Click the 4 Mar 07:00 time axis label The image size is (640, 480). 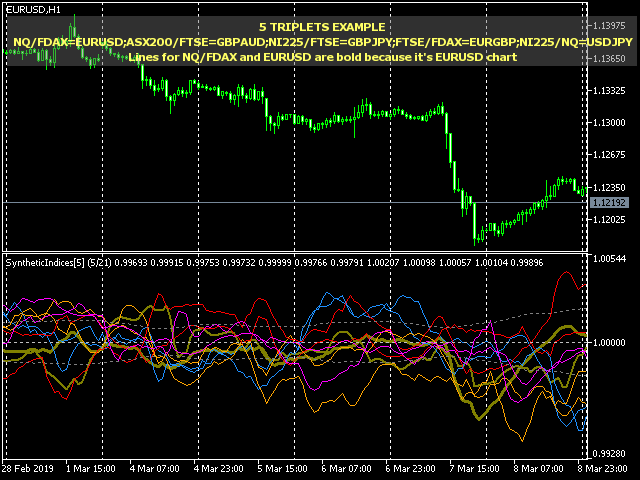(155, 469)
